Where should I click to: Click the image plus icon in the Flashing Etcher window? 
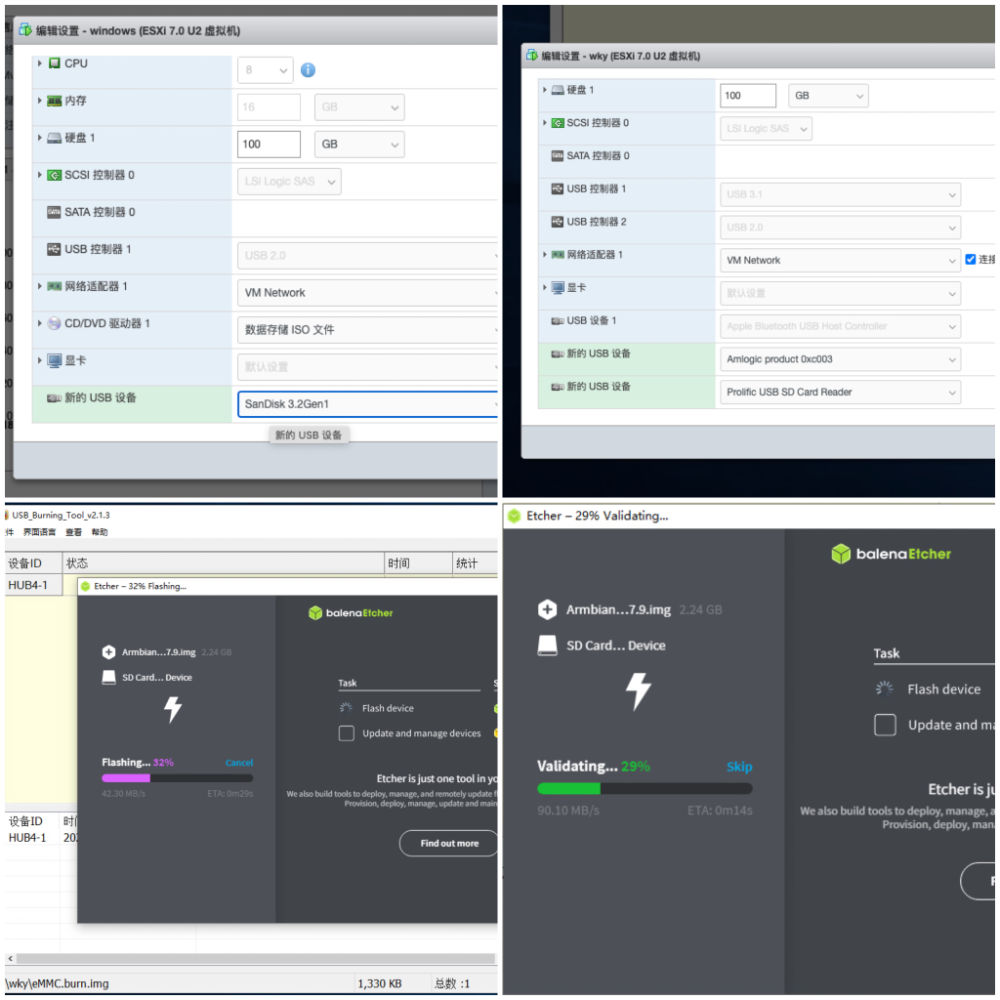pyautogui.click(x=108, y=652)
